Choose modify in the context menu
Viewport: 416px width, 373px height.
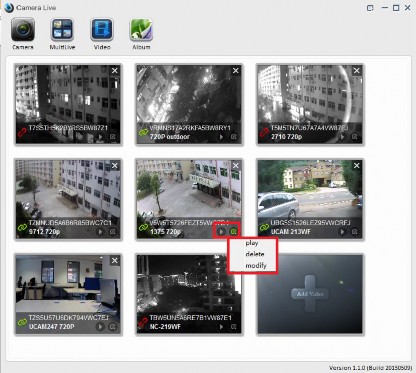(x=256, y=266)
